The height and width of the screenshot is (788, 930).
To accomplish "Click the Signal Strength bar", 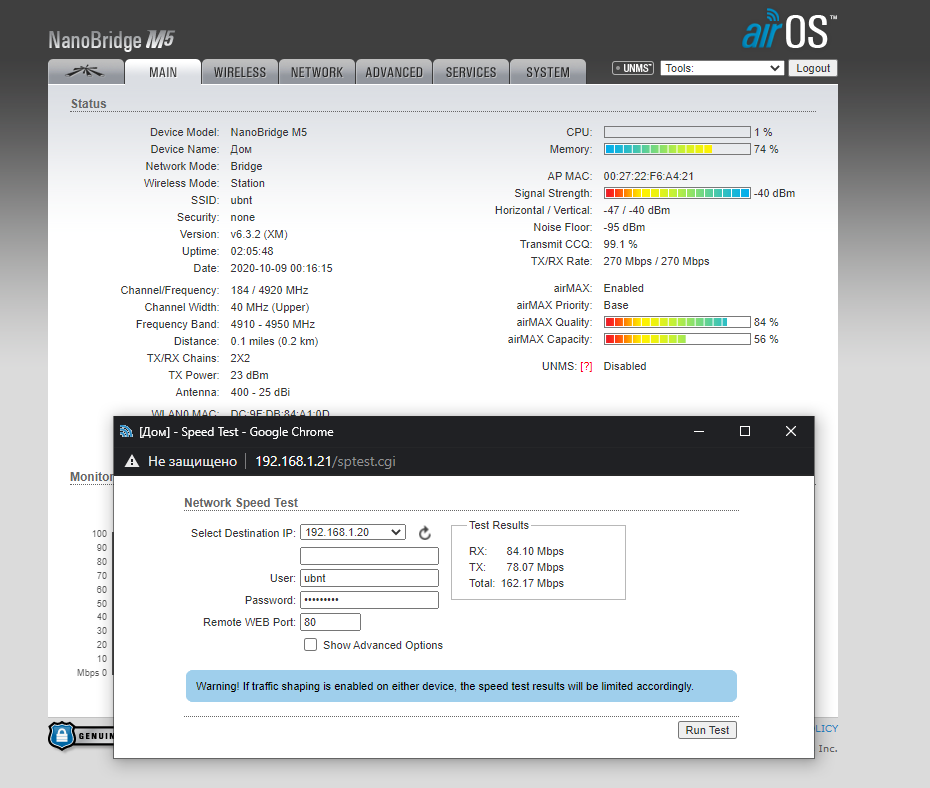I will pyautogui.click(x=677, y=193).
